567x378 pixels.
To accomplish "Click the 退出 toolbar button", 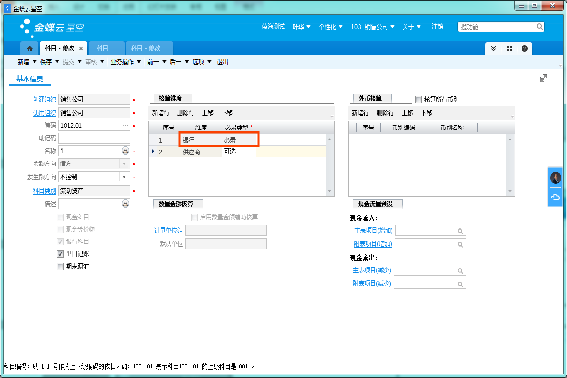I will (222, 62).
